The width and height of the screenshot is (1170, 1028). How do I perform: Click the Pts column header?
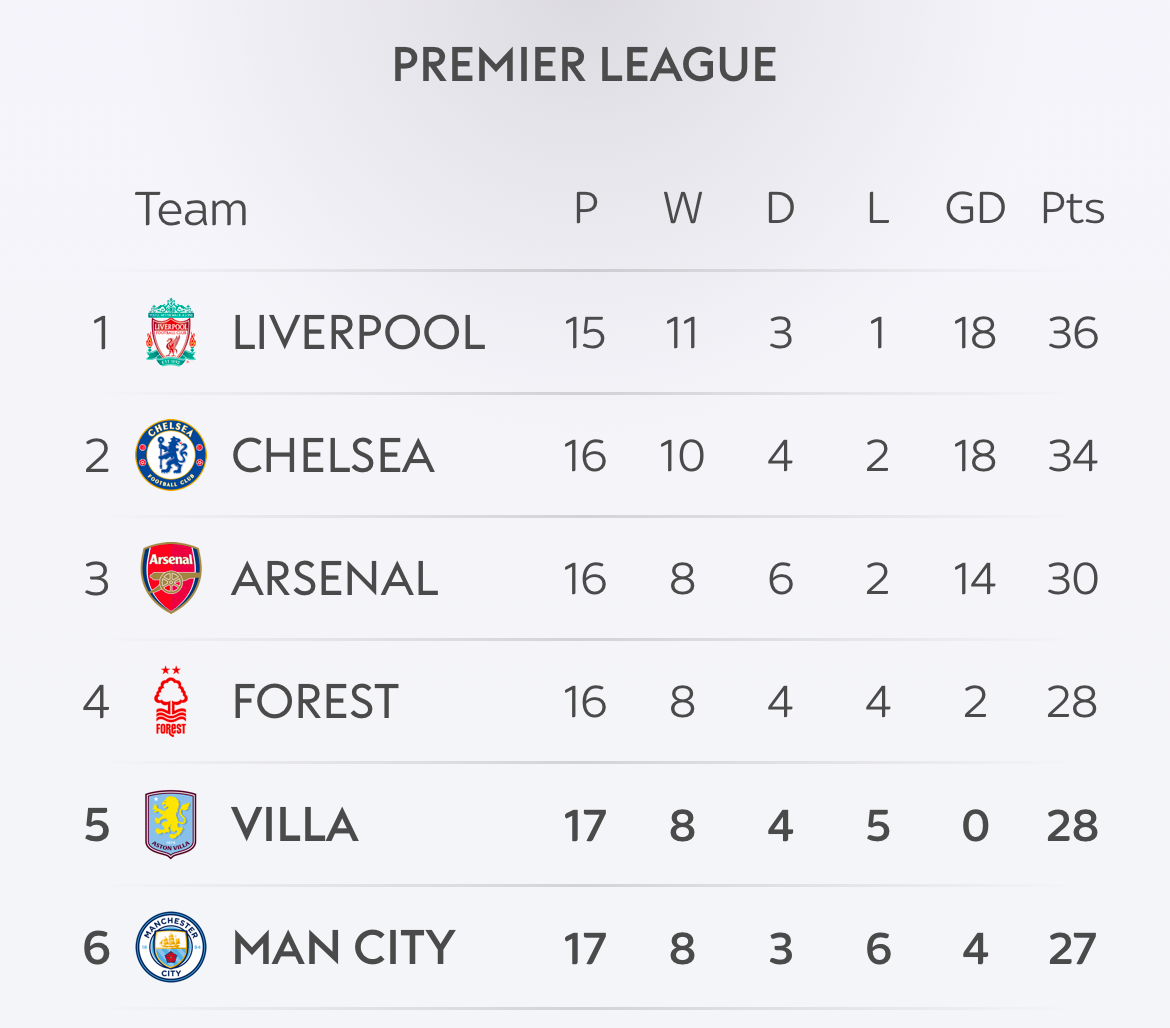point(1072,209)
